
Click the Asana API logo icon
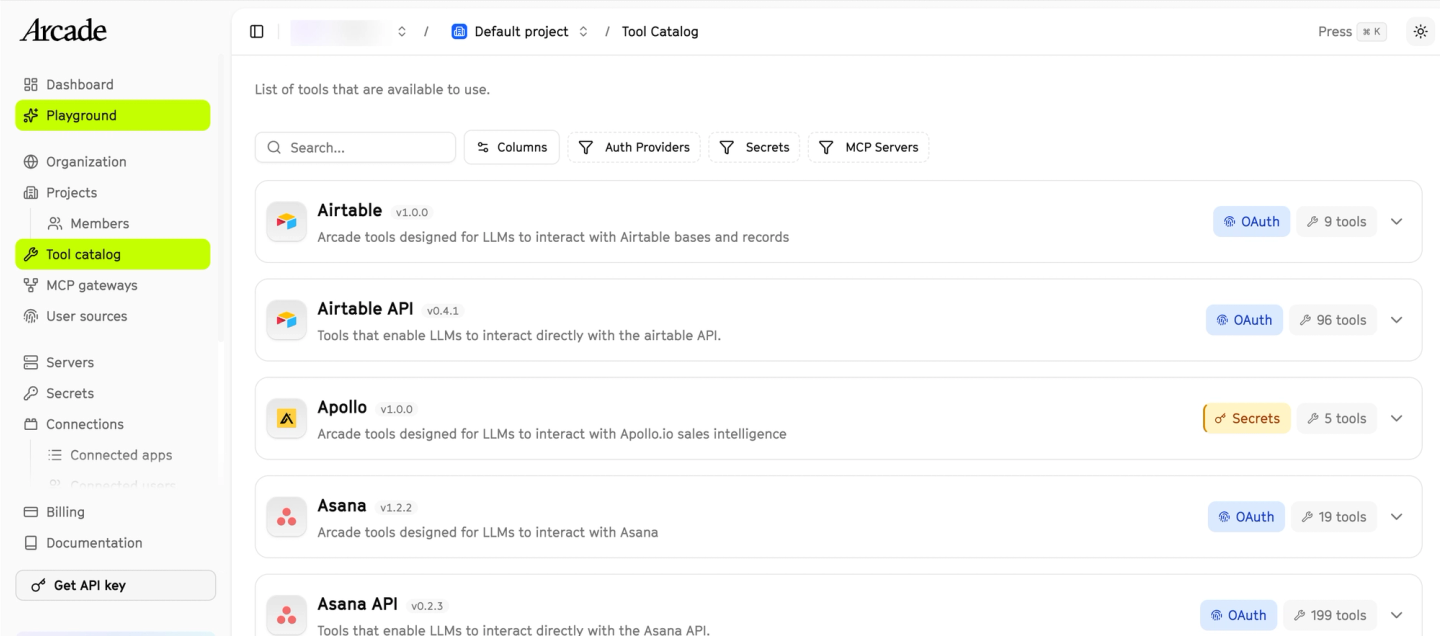pyautogui.click(x=287, y=615)
